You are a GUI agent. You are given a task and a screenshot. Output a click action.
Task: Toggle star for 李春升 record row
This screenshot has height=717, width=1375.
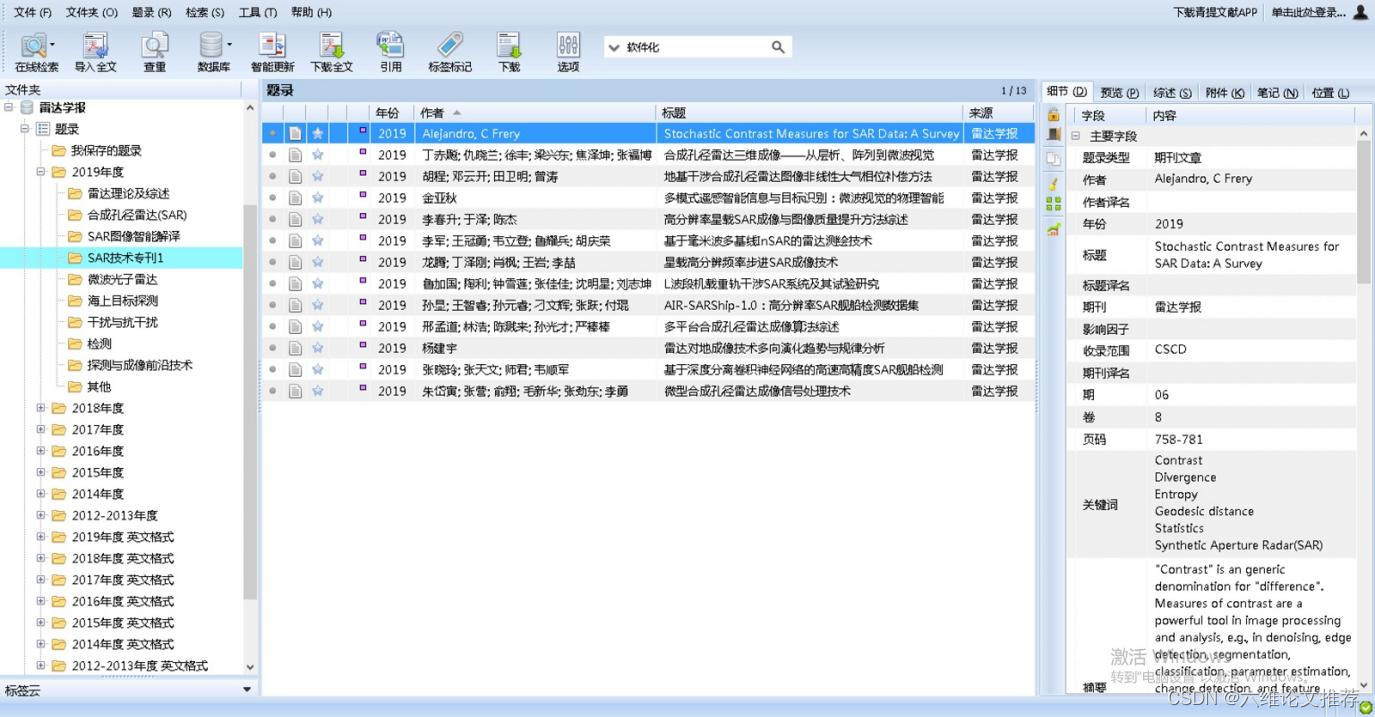pos(317,219)
